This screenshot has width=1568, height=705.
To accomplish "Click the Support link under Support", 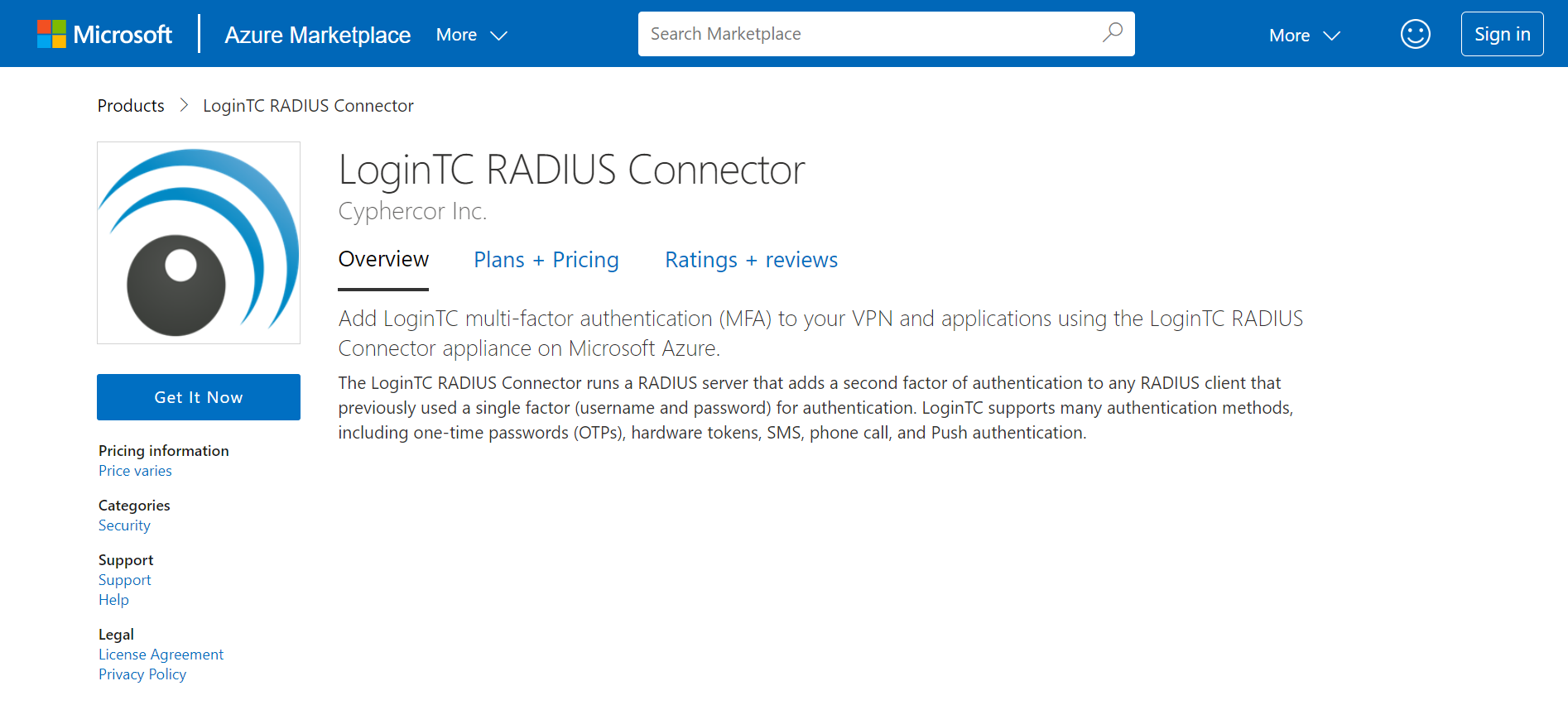I will (x=124, y=580).
